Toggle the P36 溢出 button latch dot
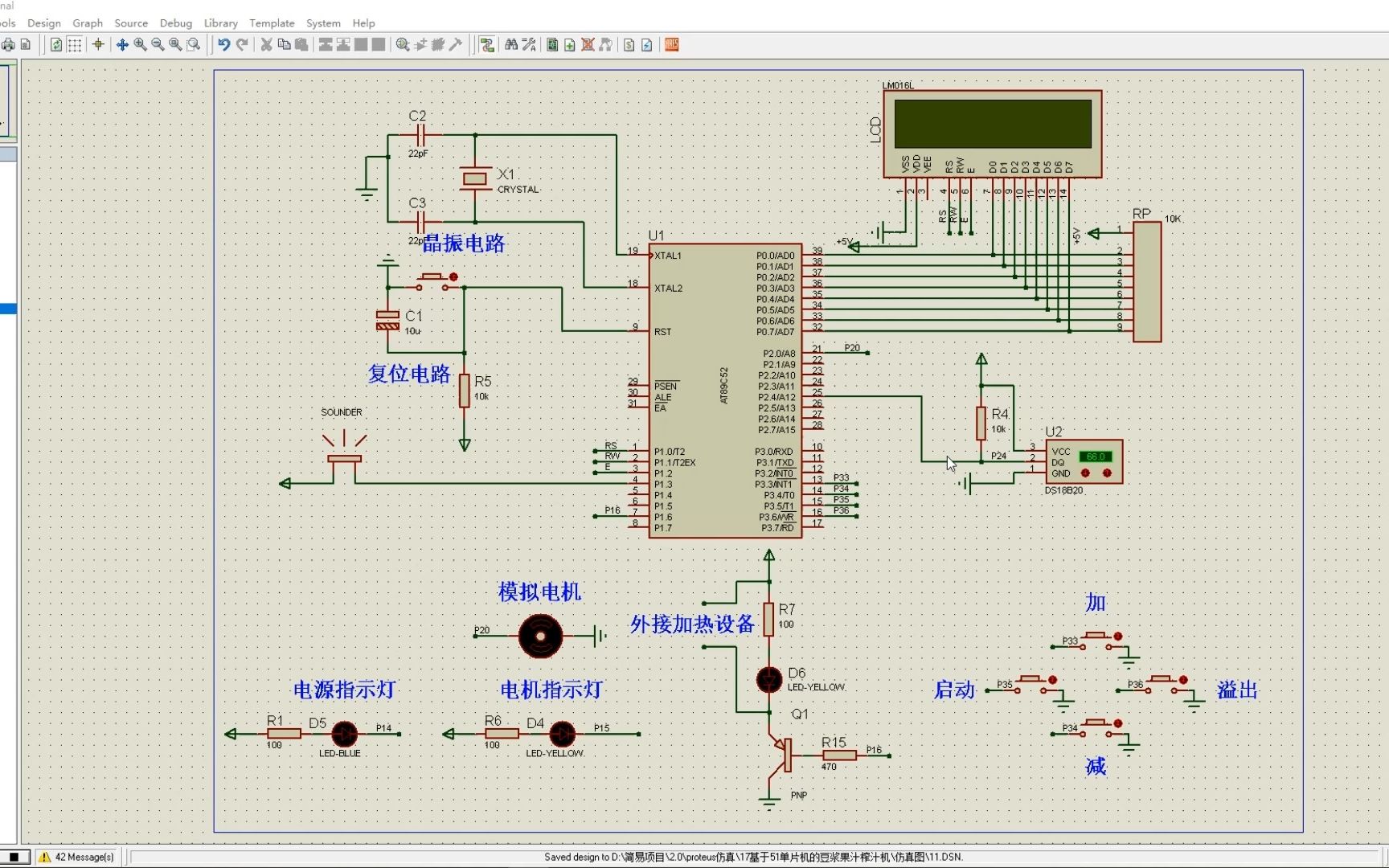 pyautogui.click(x=1183, y=680)
